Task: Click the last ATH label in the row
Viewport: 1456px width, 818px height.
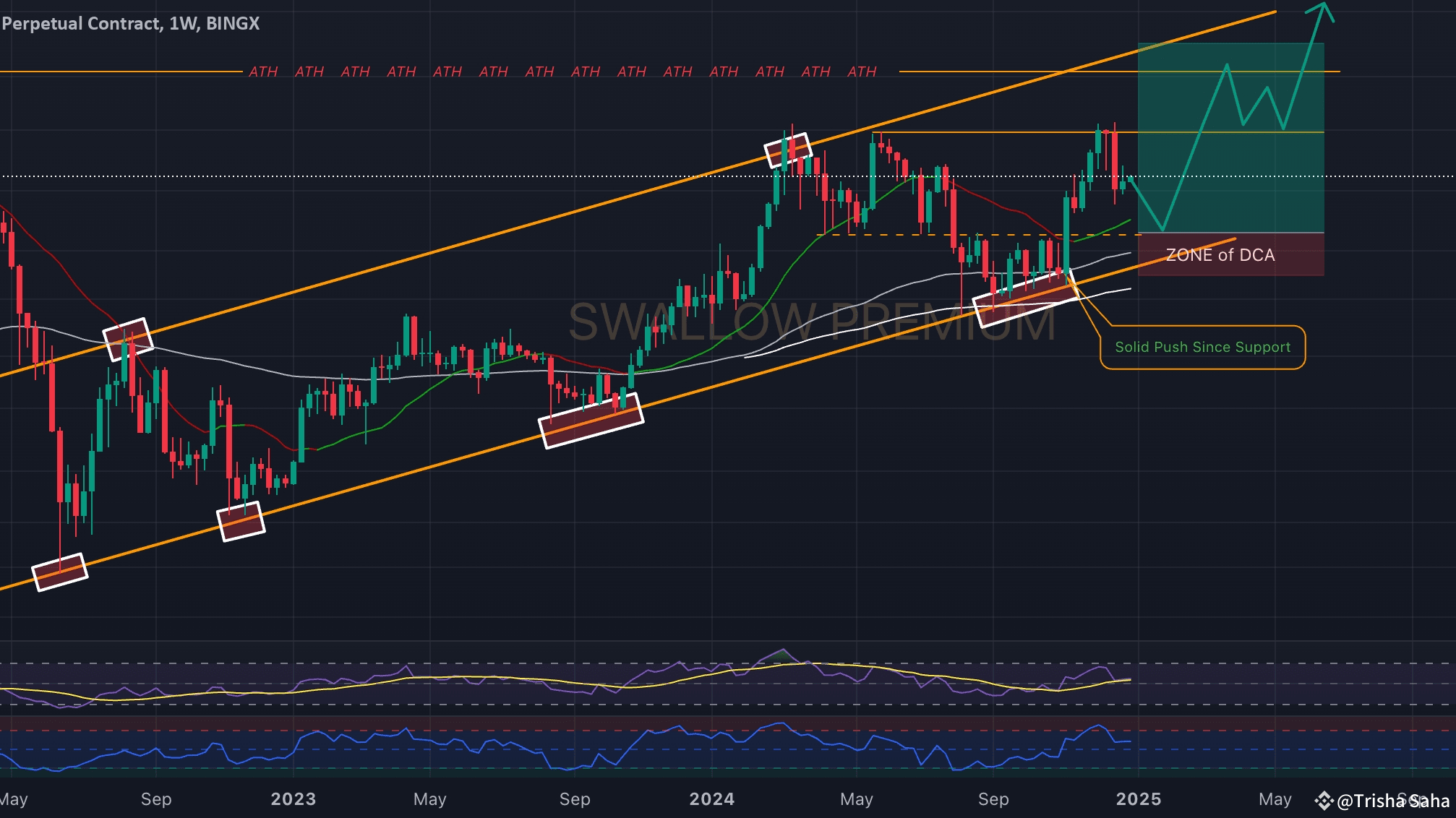Action: coord(862,72)
